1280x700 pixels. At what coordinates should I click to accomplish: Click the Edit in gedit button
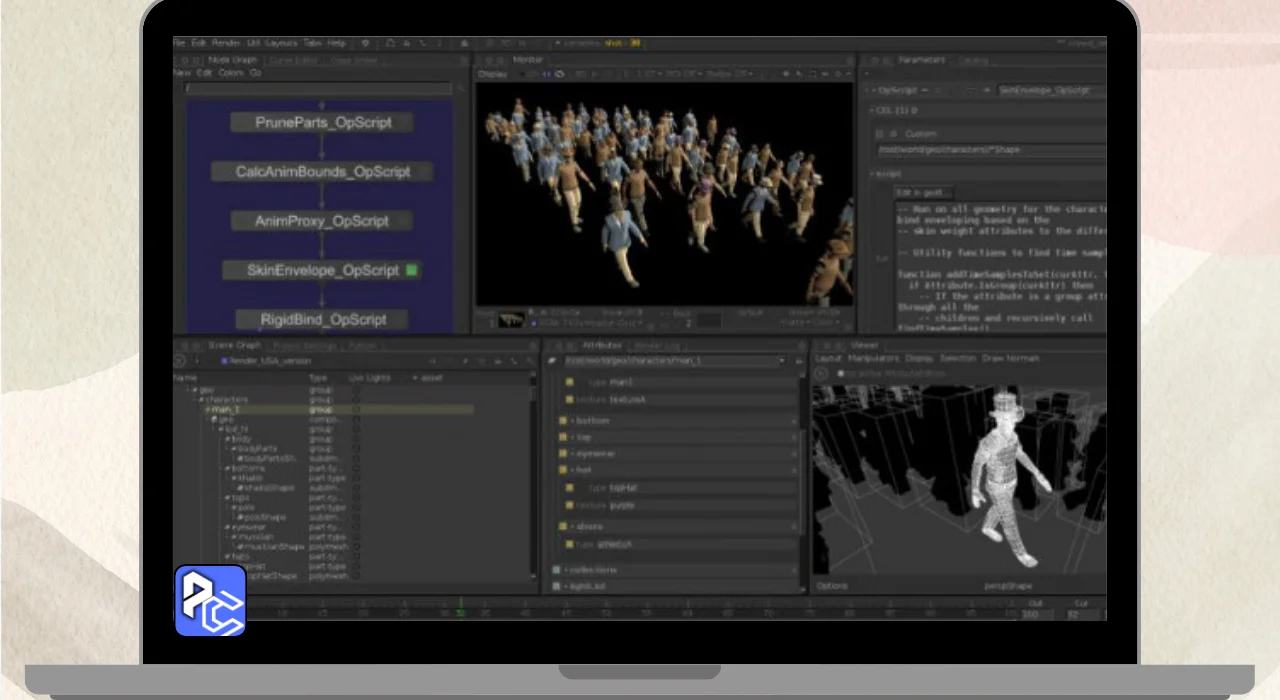pyautogui.click(x=923, y=192)
